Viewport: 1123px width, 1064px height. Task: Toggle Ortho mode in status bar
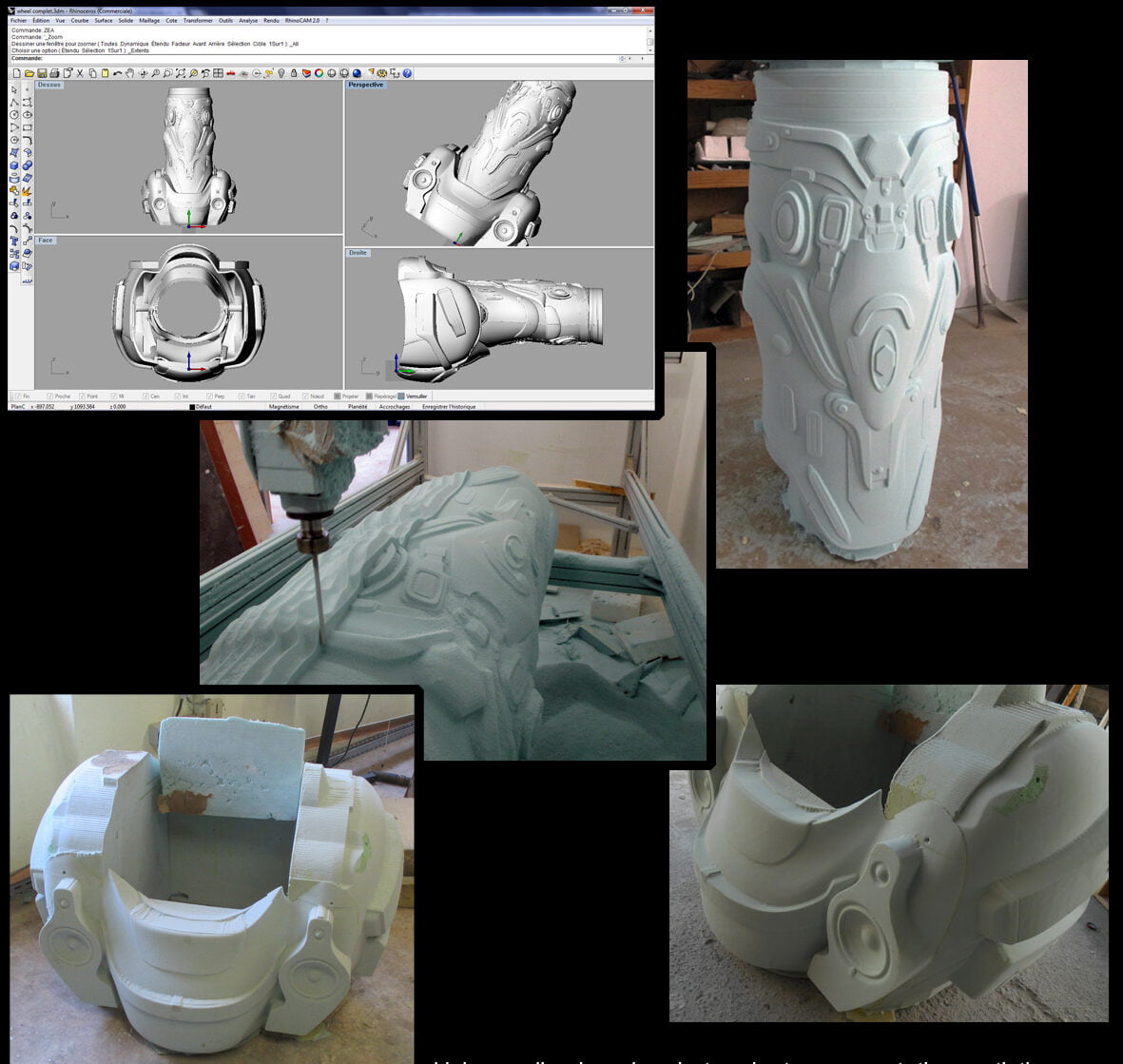click(320, 407)
